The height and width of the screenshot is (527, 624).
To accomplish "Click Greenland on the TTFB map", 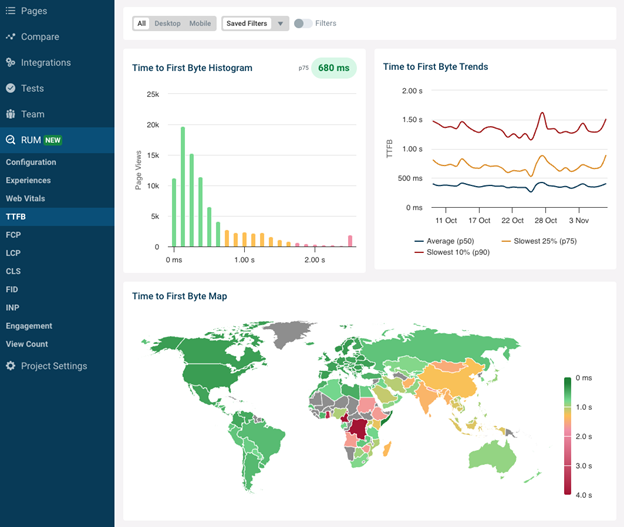I will pos(291,333).
